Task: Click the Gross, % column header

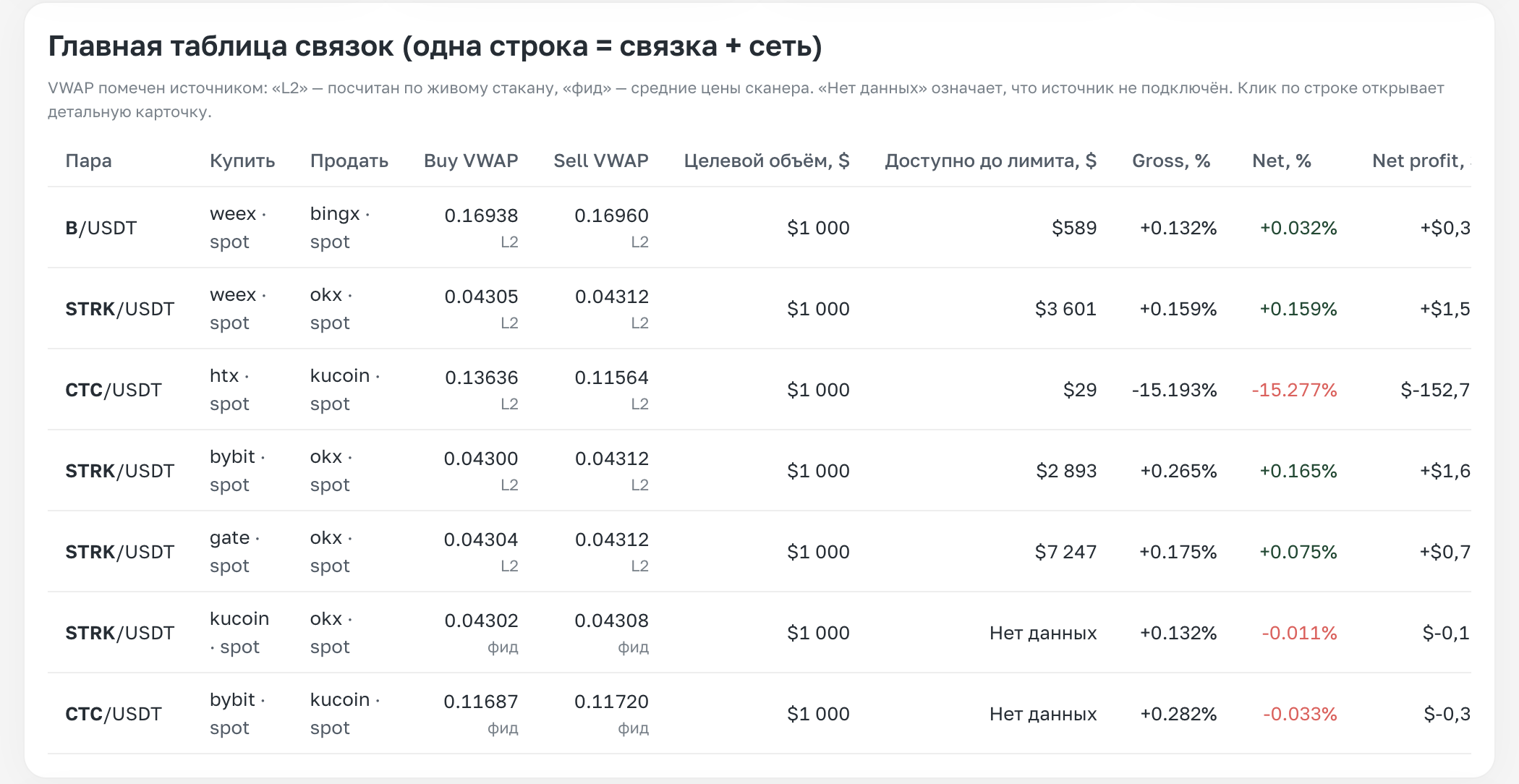Action: tap(1171, 161)
